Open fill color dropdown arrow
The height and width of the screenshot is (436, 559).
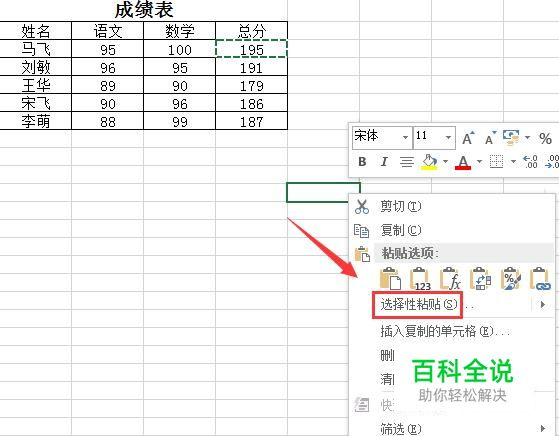445,162
